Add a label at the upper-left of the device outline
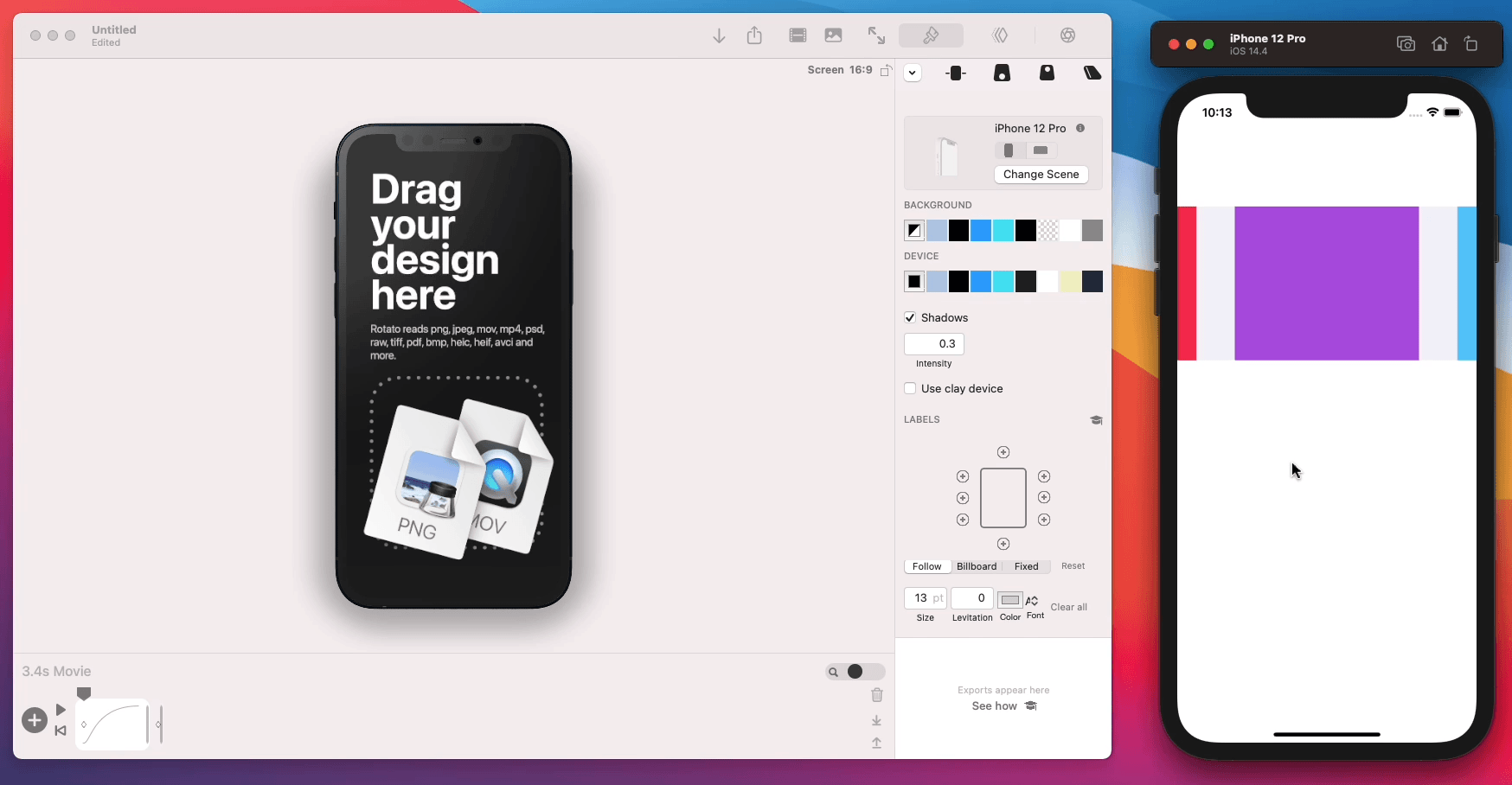This screenshot has width=1512, height=785. (963, 476)
